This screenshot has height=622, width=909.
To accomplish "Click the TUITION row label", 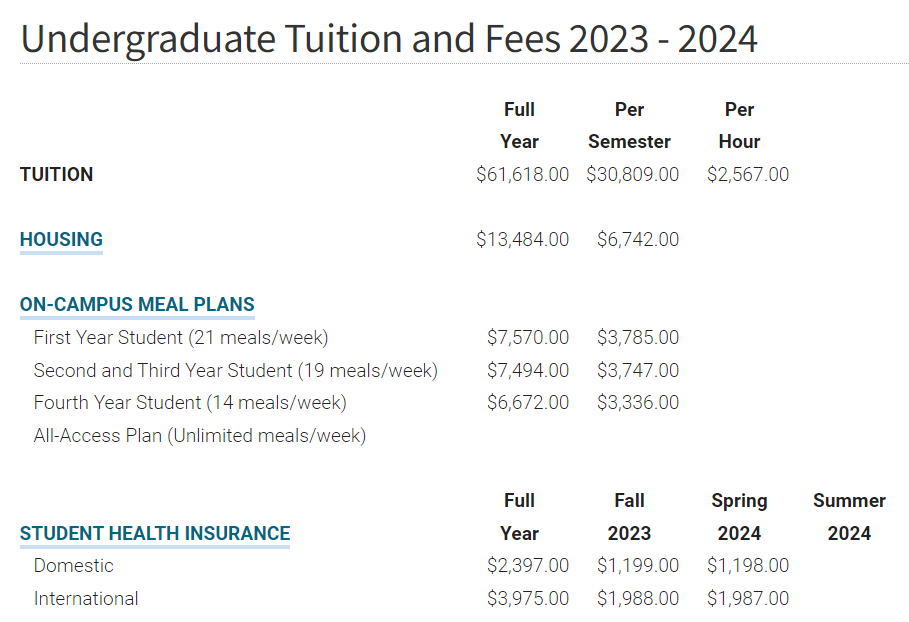I will 56,174.
